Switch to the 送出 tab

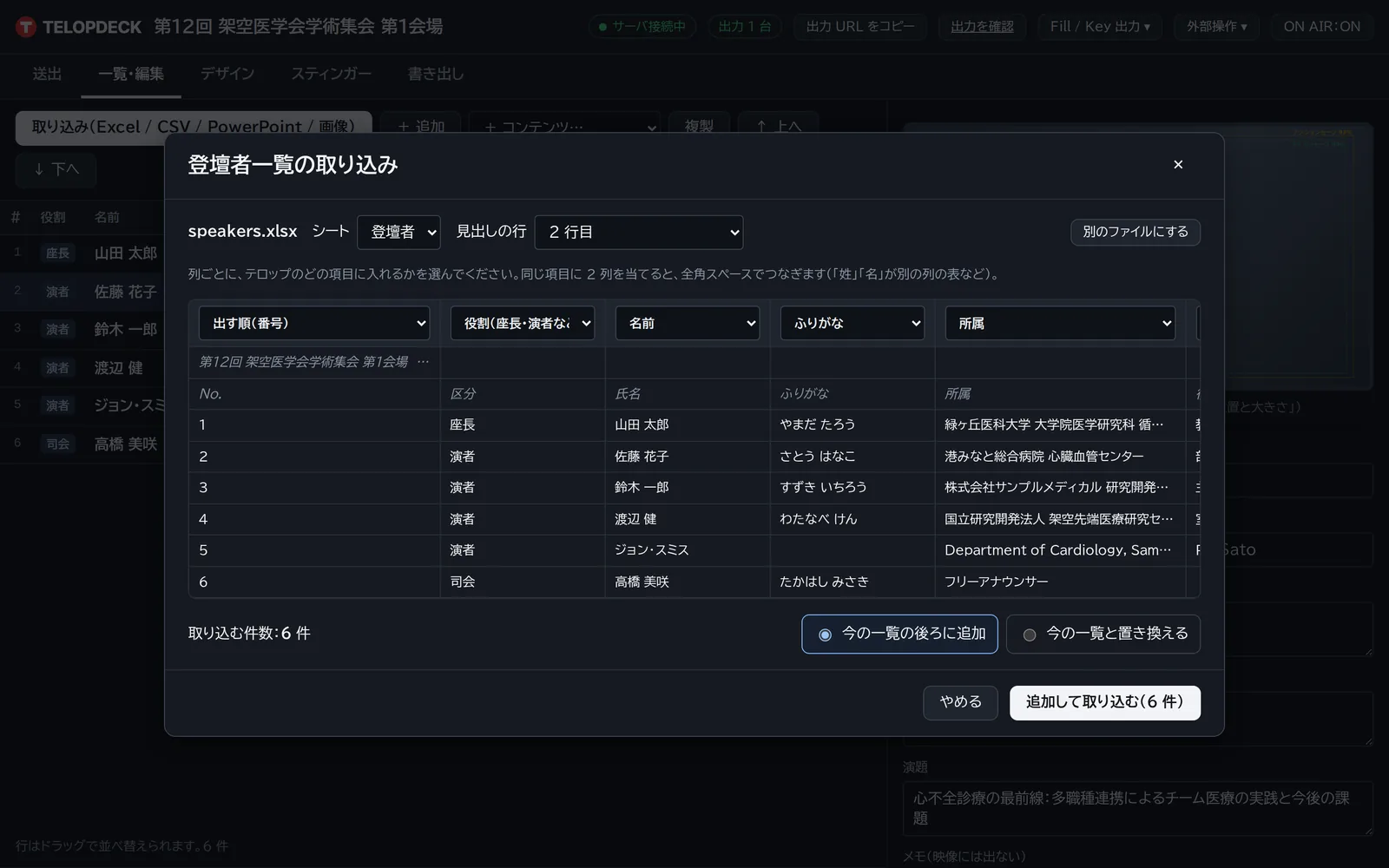click(x=47, y=75)
